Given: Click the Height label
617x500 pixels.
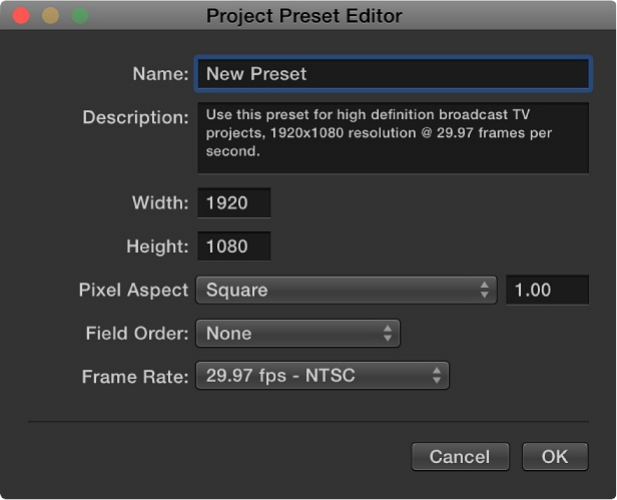Looking at the screenshot, I should pos(157,246).
